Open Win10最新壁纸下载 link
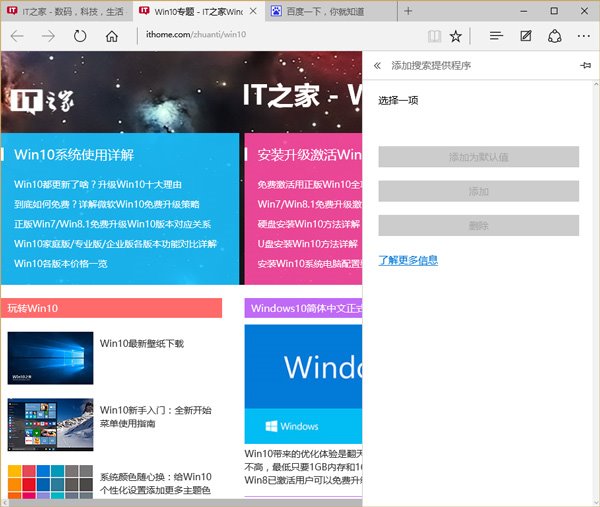Viewport: 600px width, 507px height. [x=142, y=344]
